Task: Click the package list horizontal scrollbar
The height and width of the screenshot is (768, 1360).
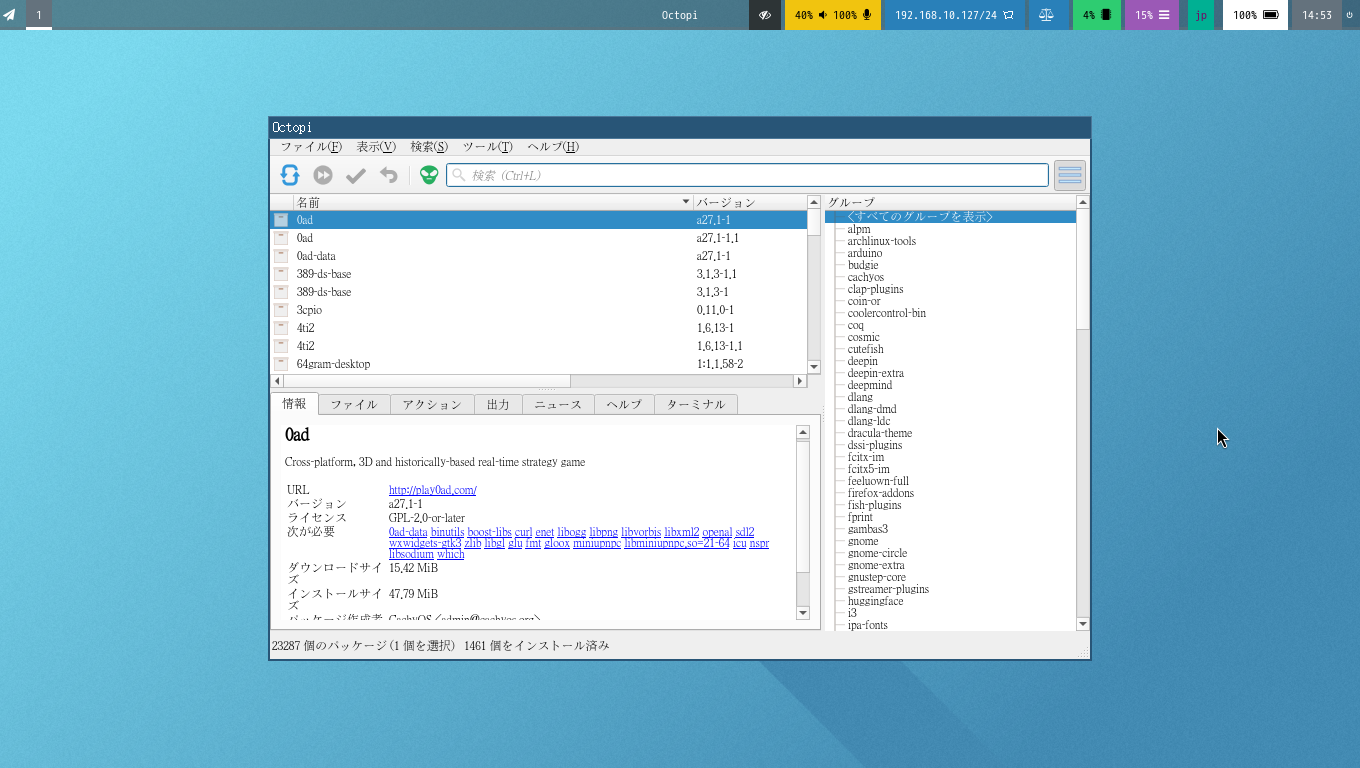Action: [427, 381]
